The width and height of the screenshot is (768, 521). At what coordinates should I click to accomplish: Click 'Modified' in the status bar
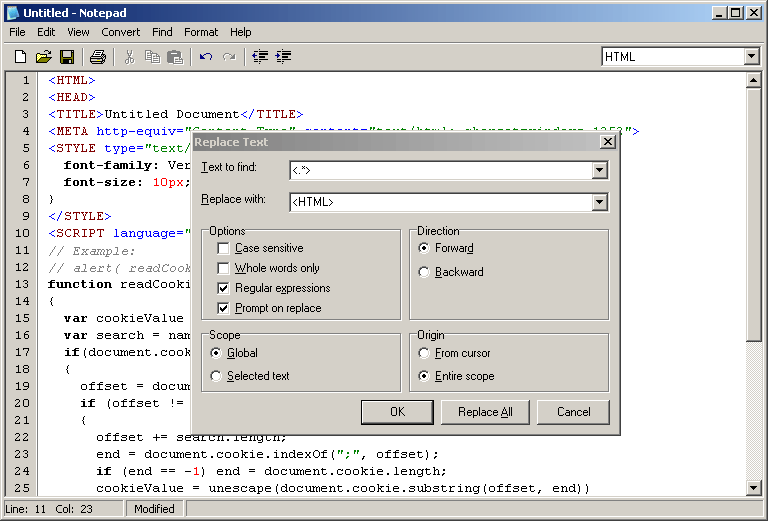coord(154,509)
